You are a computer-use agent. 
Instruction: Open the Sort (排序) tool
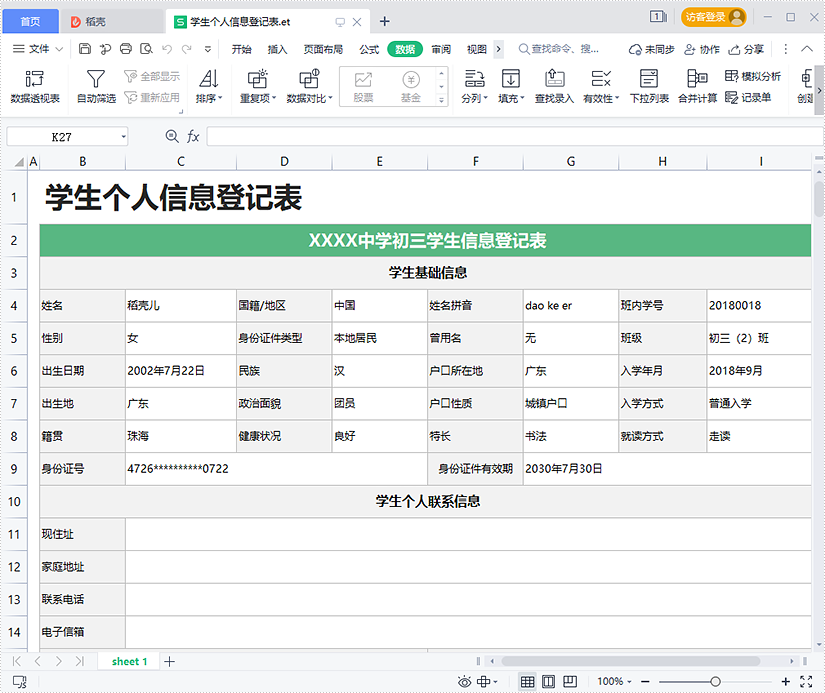pyautogui.click(x=209, y=86)
